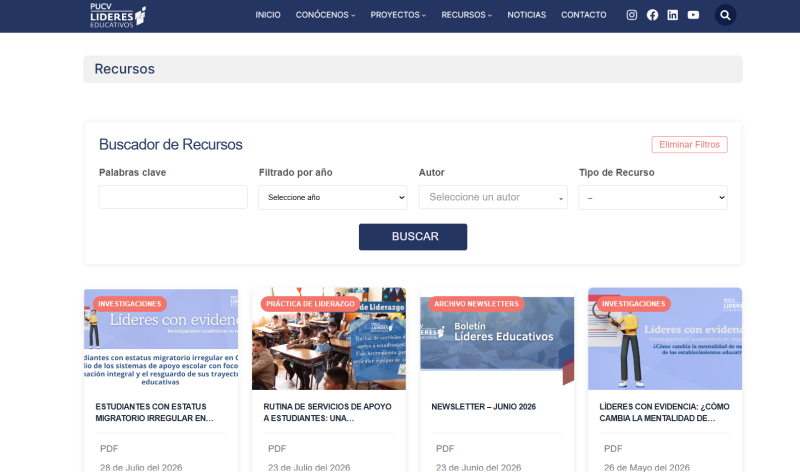Open the Seleccione un autor dropdown
The width and height of the screenshot is (800, 472).
tap(493, 197)
